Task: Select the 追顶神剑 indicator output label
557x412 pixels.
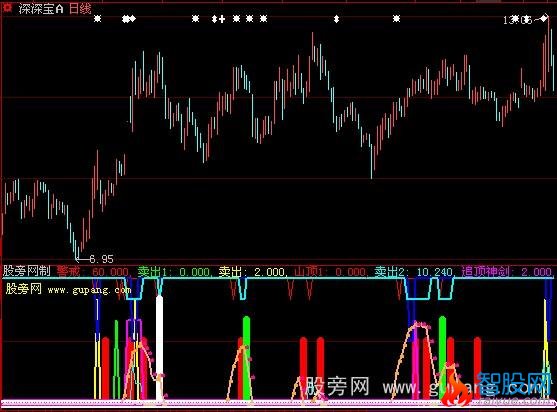Action: pyautogui.click(x=507, y=272)
